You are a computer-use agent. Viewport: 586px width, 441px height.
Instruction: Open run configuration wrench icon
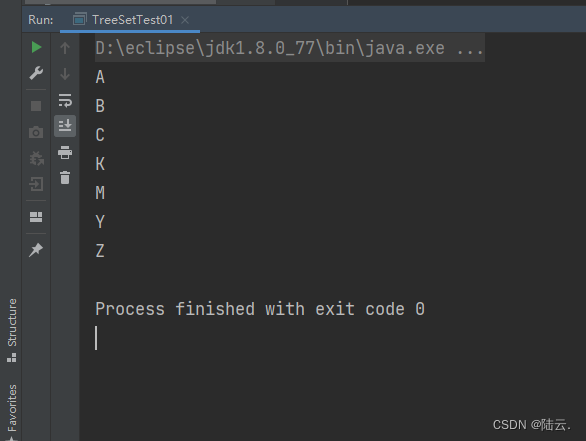point(36,73)
